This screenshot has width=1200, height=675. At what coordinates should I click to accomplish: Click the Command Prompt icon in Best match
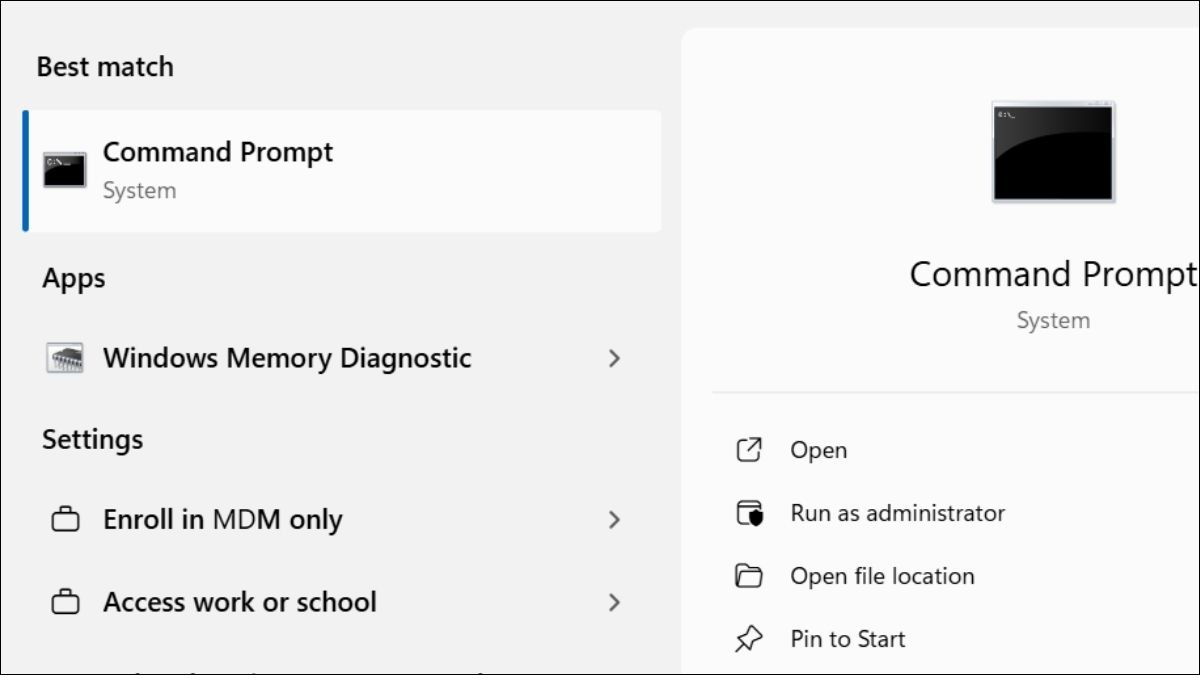pyautogui.click(x=62, y=170)
